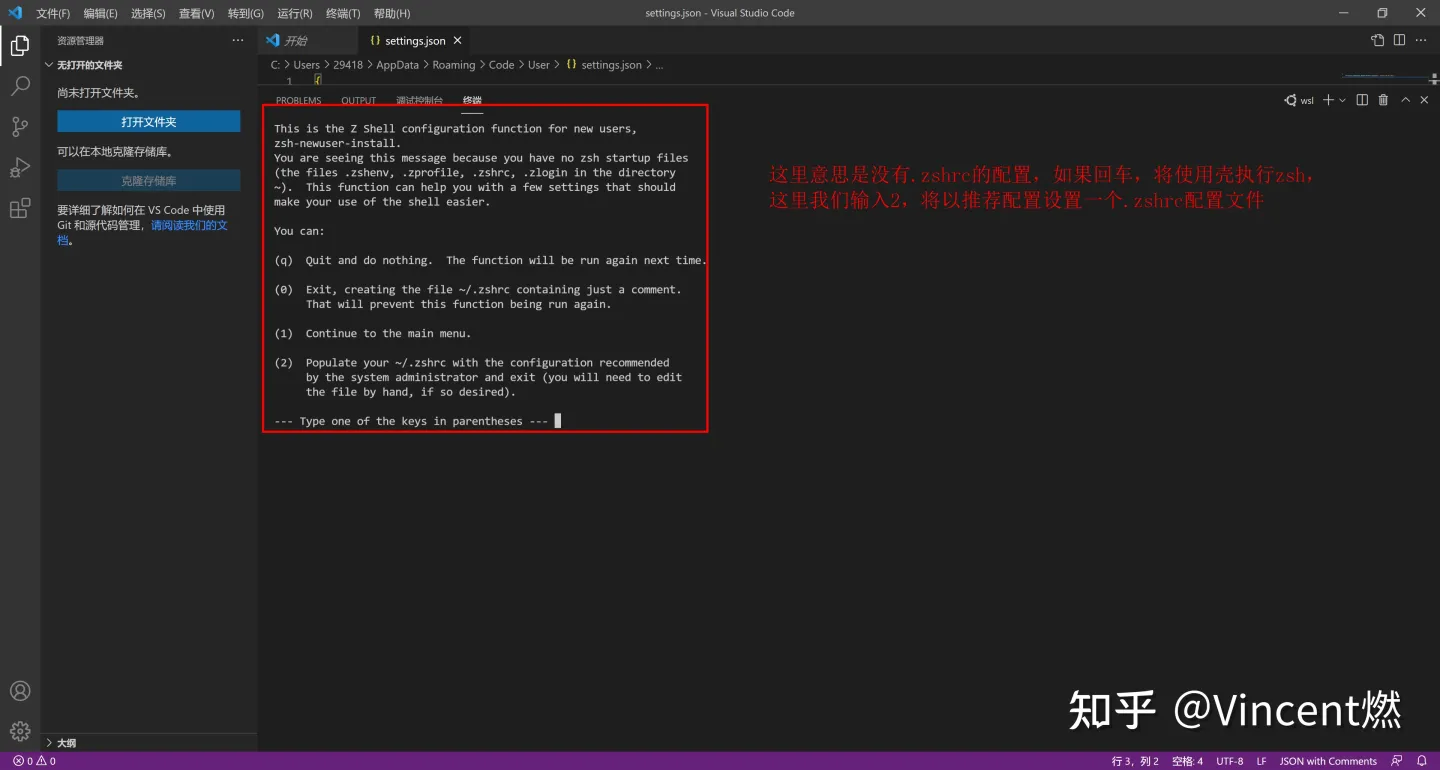Click the 'LF' end-of-line status
This screenshot has height=770, width=1440.
click(x=1262, y=761)
